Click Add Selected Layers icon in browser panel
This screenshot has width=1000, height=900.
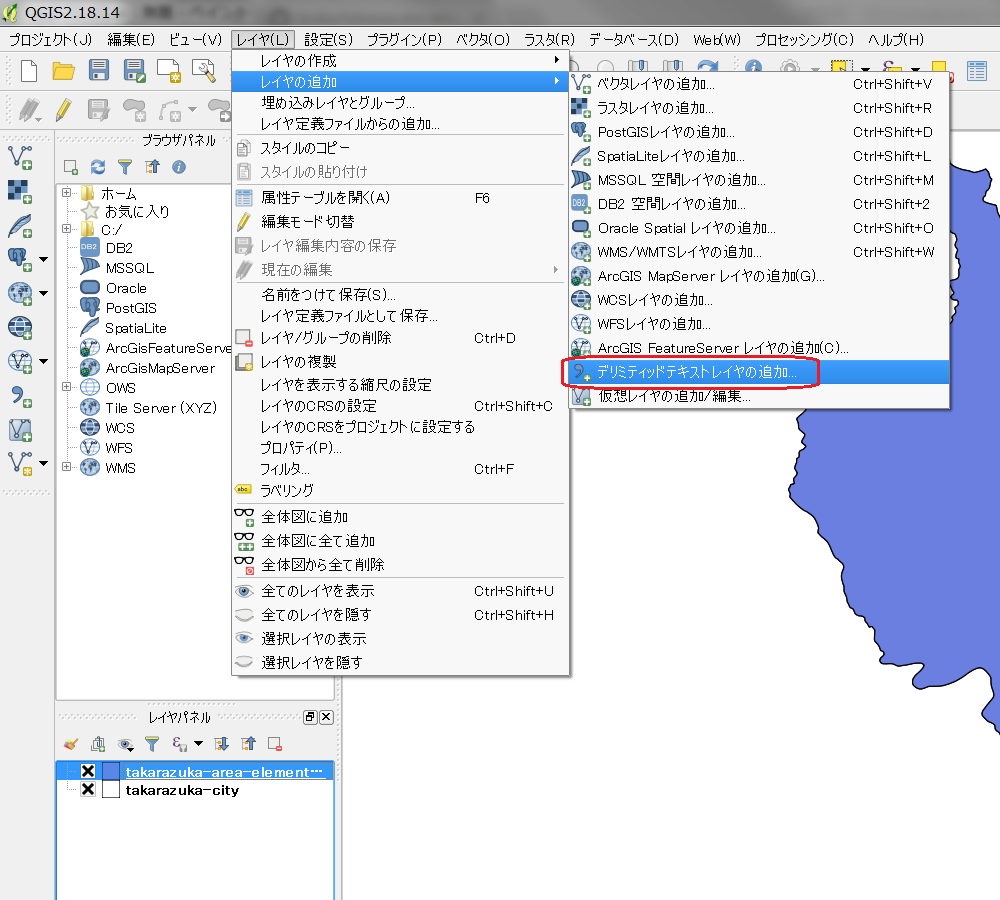71,167
